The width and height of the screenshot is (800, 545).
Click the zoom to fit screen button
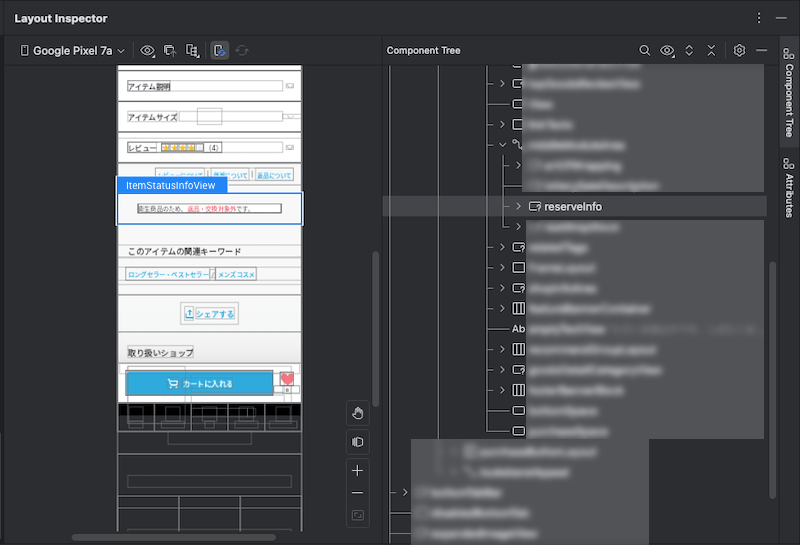tap(358, 515)
